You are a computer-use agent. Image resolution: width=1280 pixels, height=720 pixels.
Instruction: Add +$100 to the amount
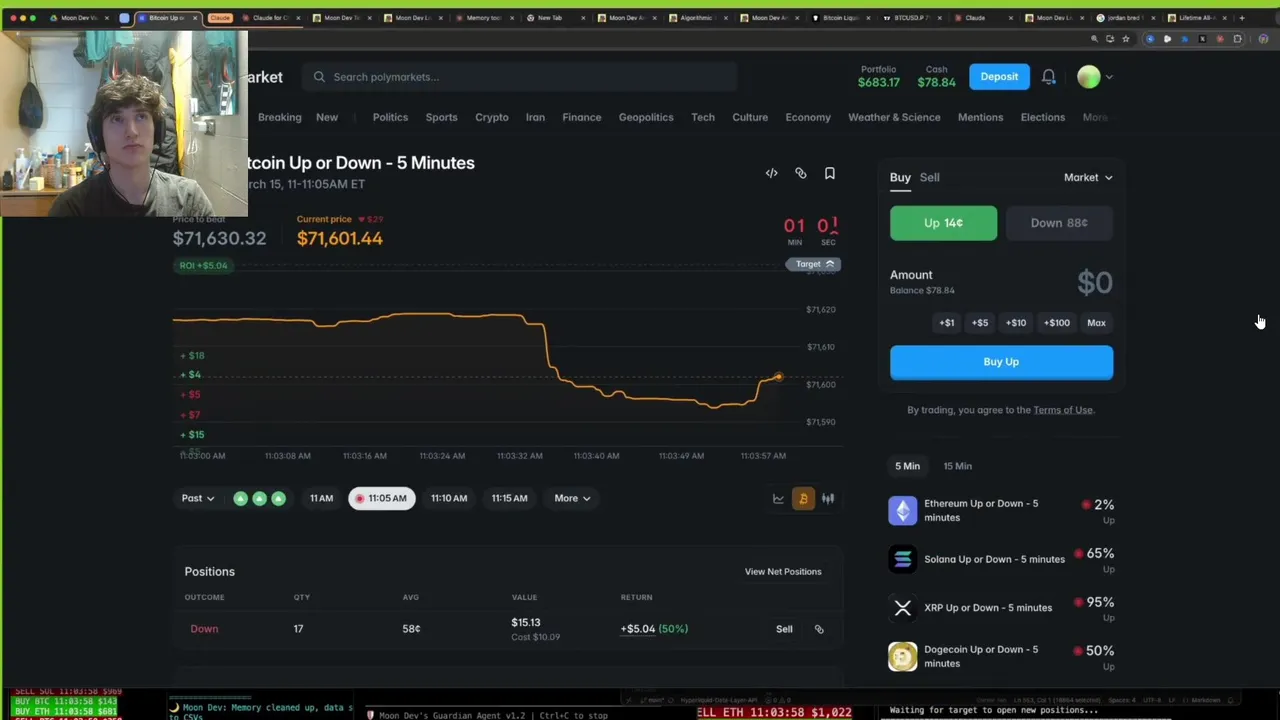[x=1057, y=323]
